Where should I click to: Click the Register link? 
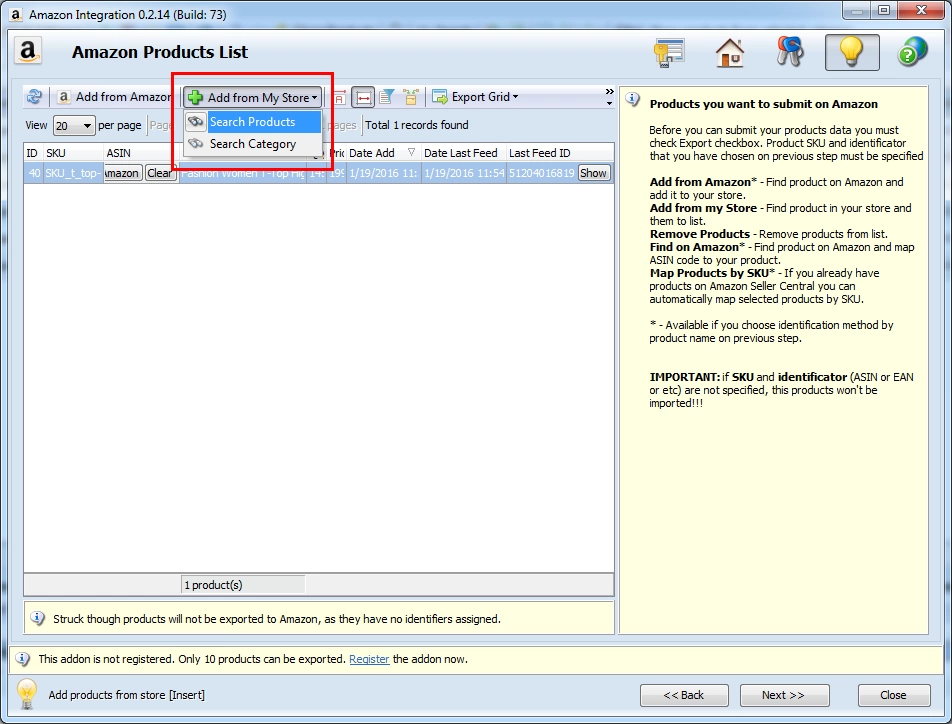tap(369, 659)
